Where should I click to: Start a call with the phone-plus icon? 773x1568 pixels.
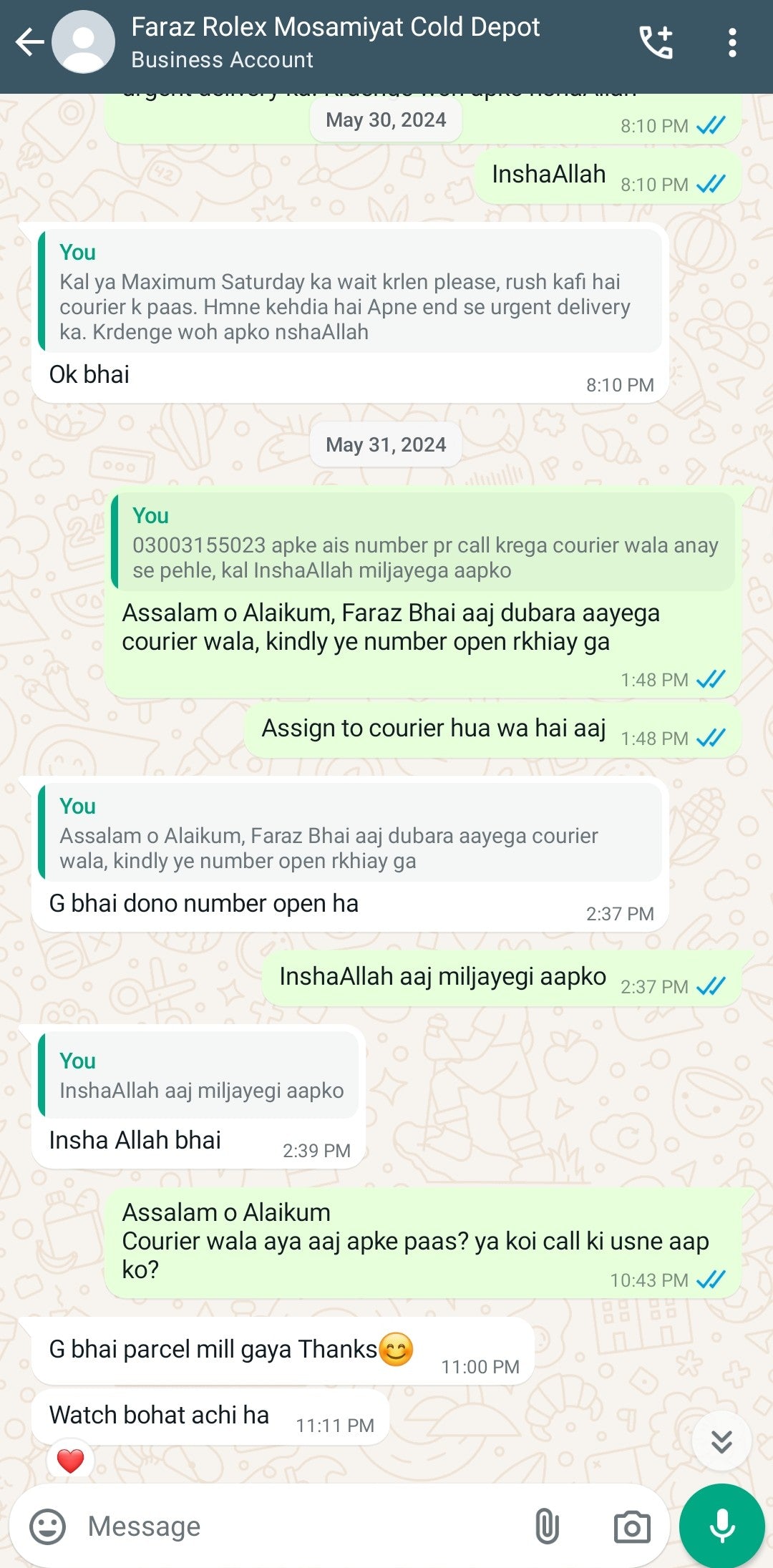(656, 43)
